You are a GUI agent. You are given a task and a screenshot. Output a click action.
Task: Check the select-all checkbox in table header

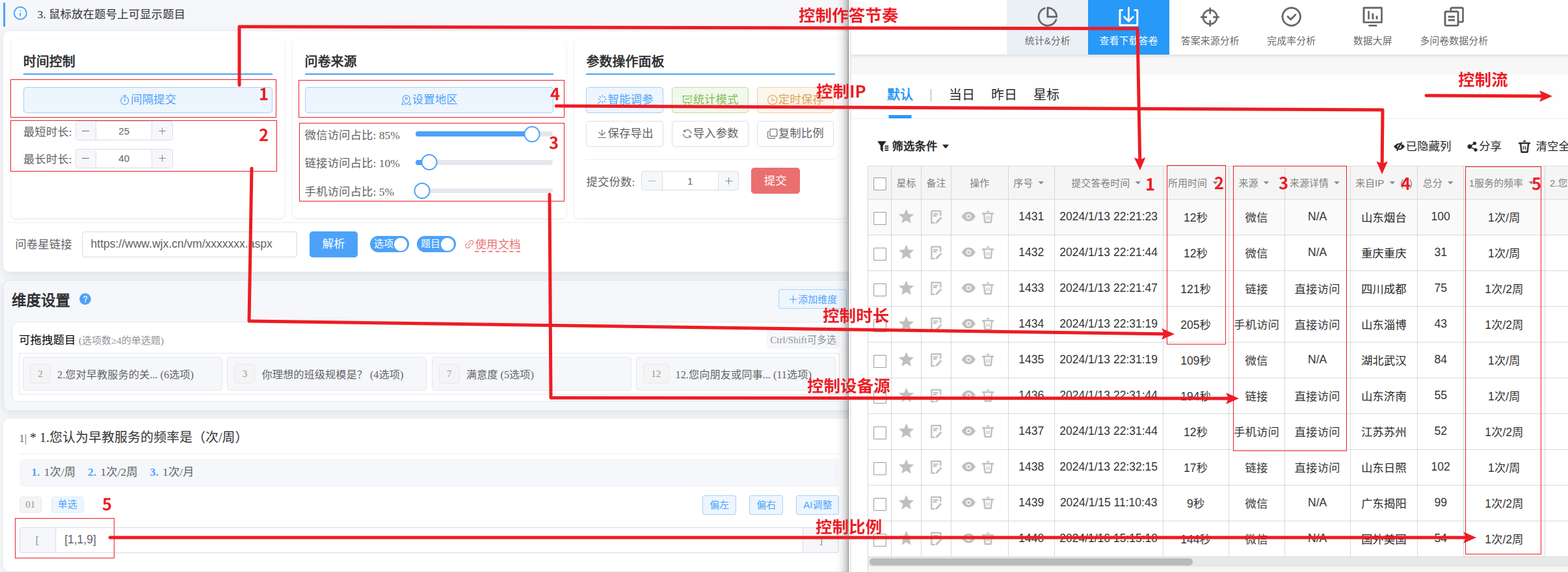(880, 184)
